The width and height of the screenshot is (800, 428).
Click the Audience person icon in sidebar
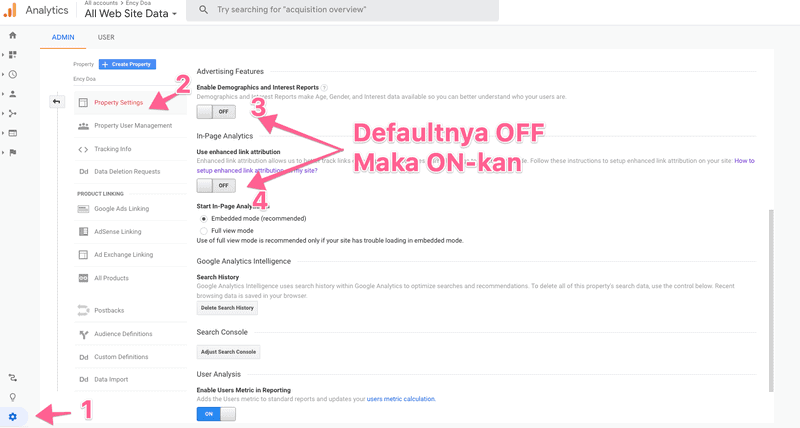pyautogui.click(x=13, y=93)
